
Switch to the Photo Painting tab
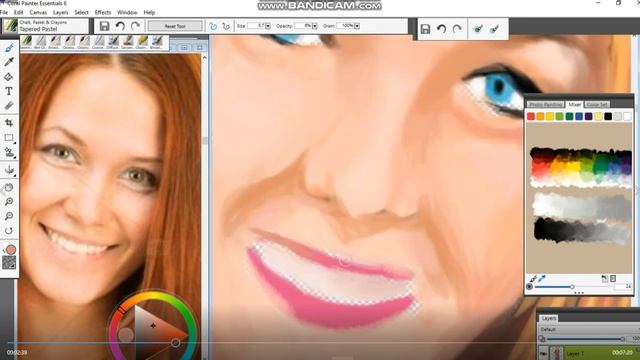coord(545,105)
